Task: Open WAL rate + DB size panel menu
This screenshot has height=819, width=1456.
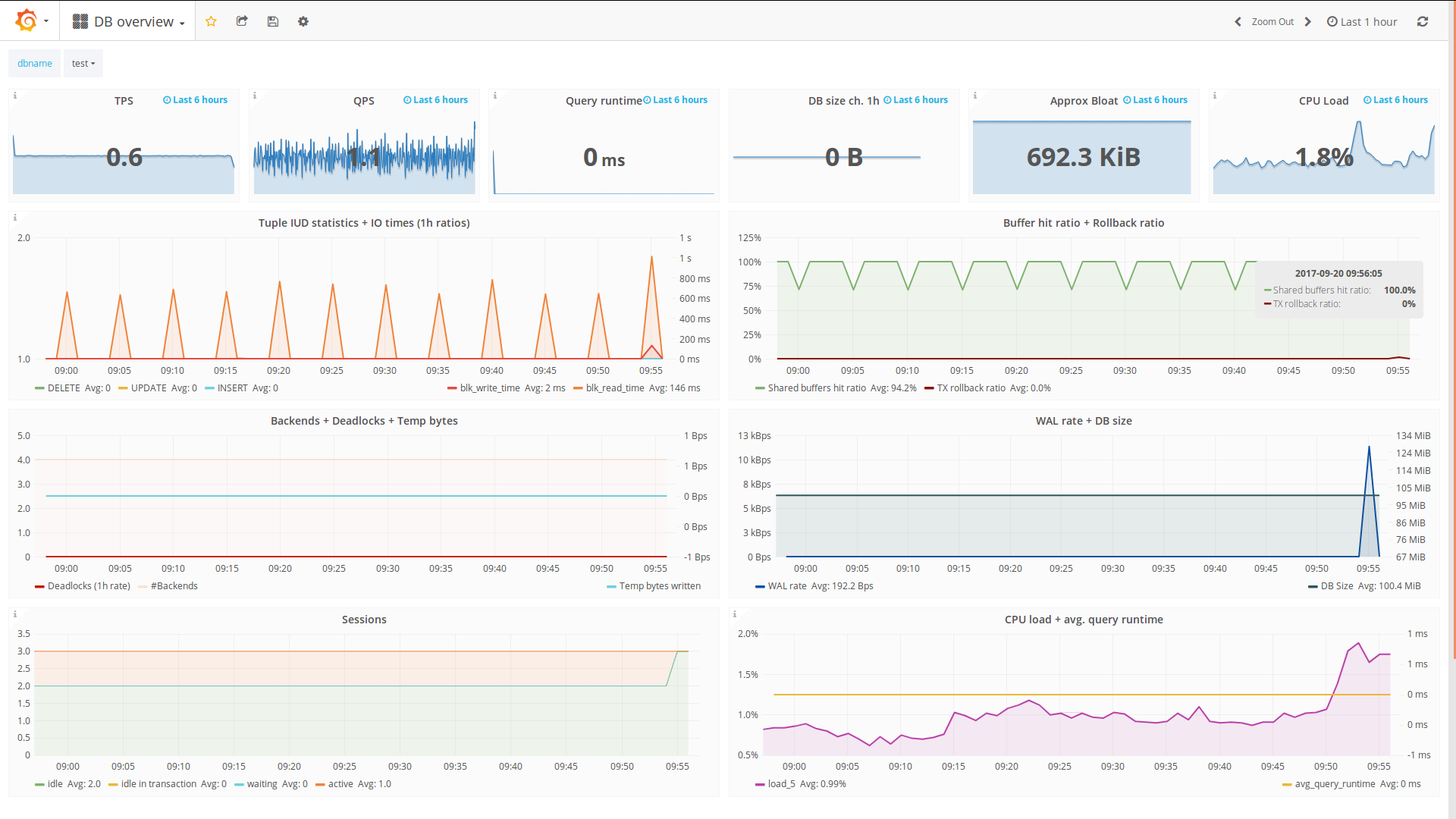Action: 1083,421
